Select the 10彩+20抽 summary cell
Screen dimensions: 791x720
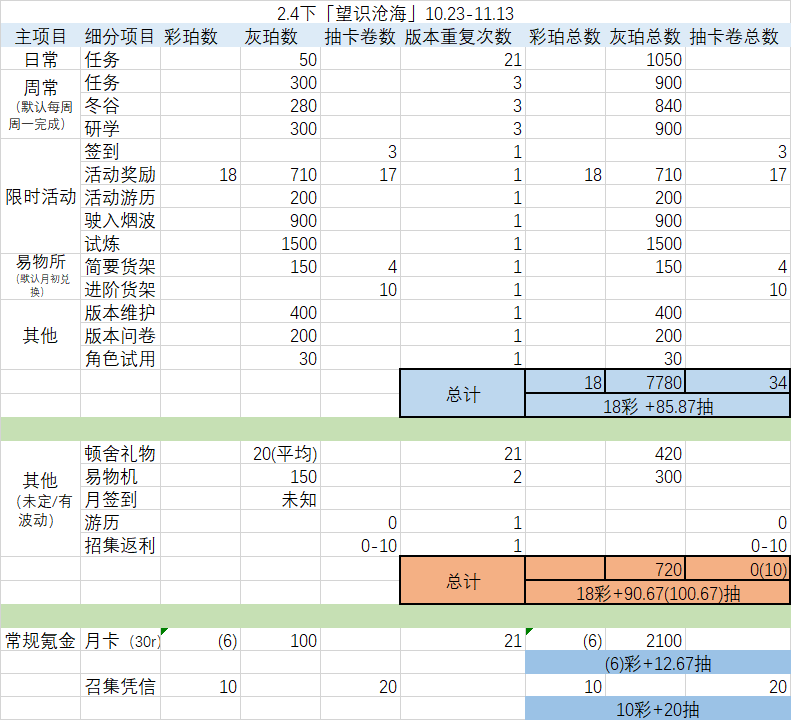click(657, 709)
